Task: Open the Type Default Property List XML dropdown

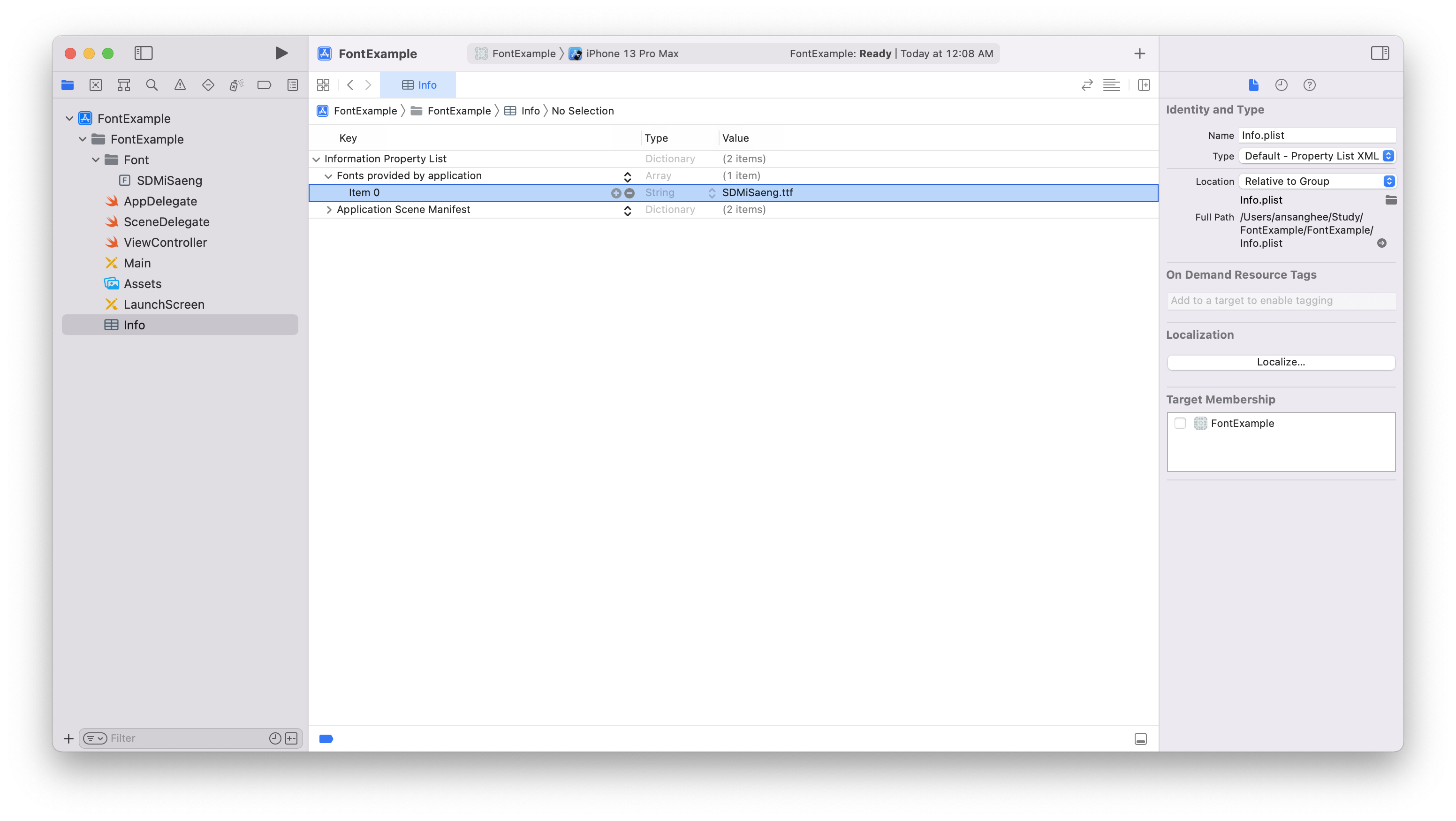Action: pos(1317,156)
